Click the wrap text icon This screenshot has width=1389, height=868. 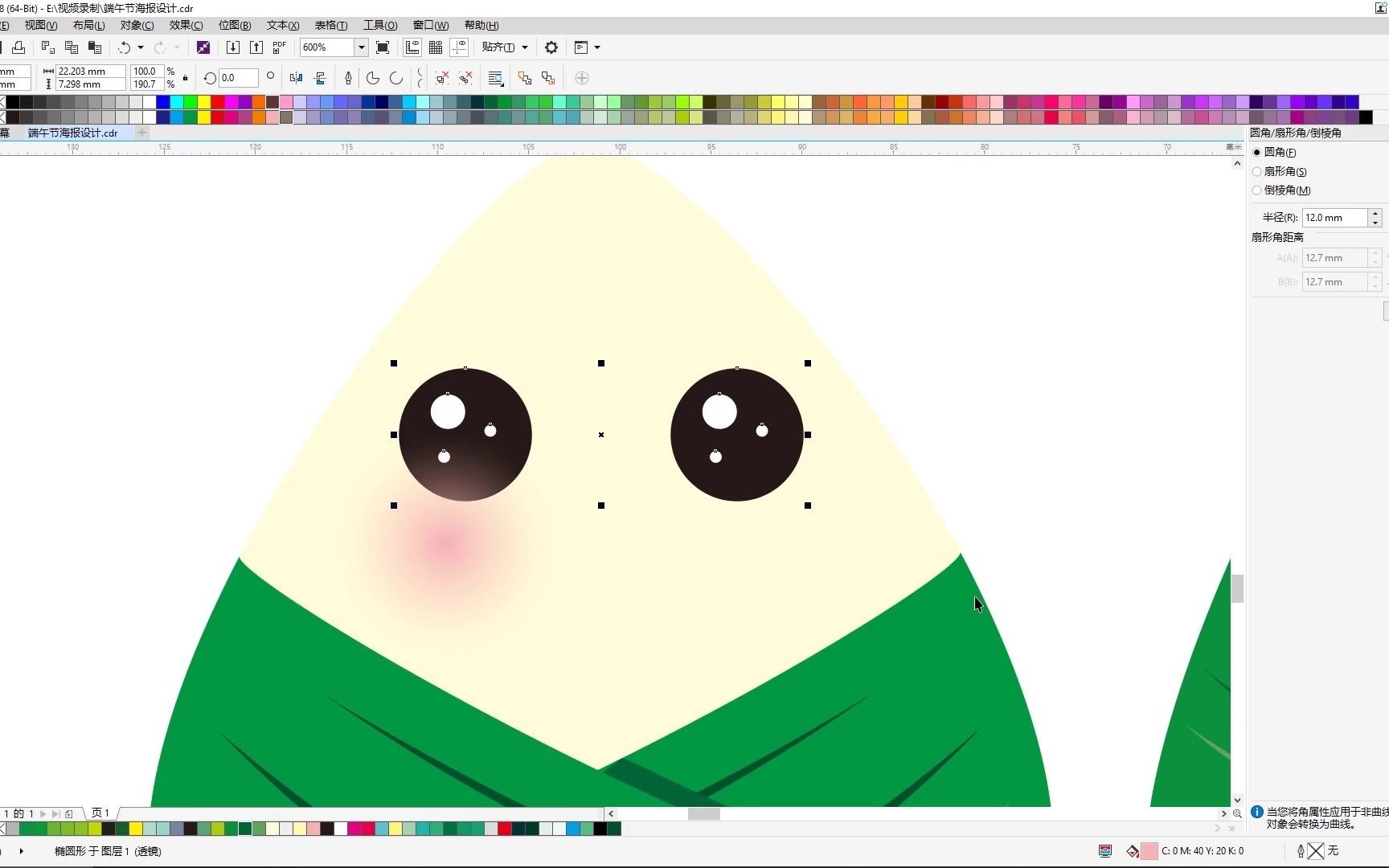tap(496, 78)
